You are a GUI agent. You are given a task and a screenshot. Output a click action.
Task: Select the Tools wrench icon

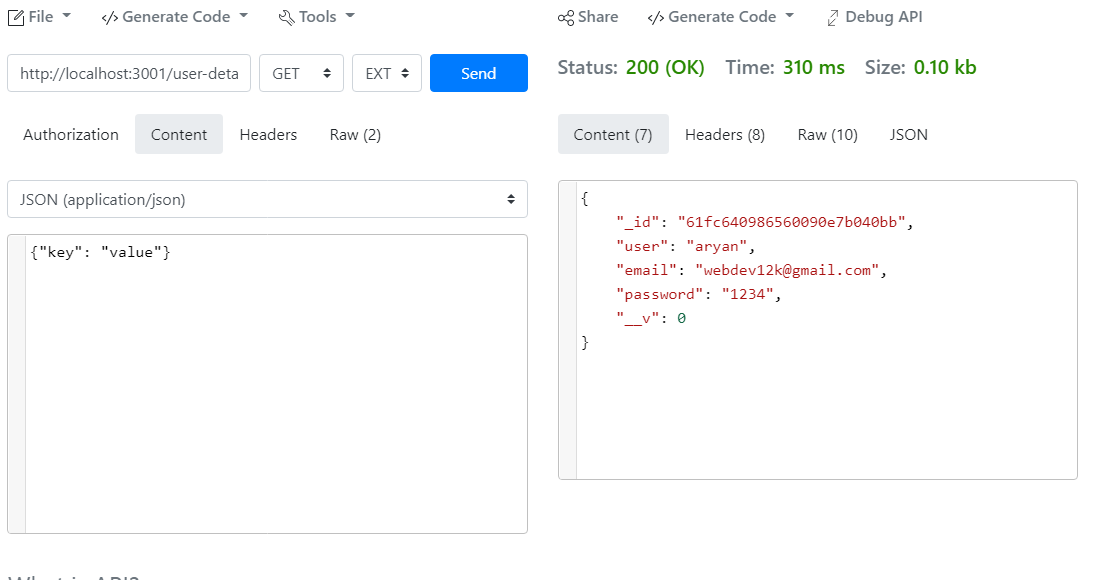coord(287,16)
